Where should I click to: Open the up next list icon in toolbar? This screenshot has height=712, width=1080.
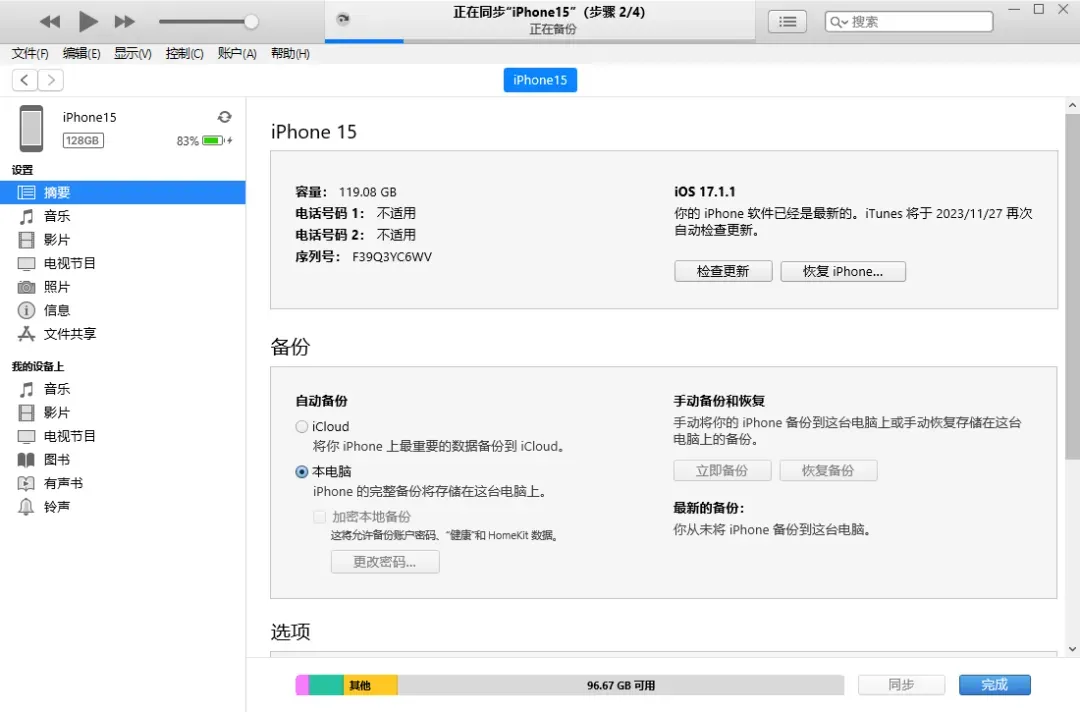coord(787,21)
